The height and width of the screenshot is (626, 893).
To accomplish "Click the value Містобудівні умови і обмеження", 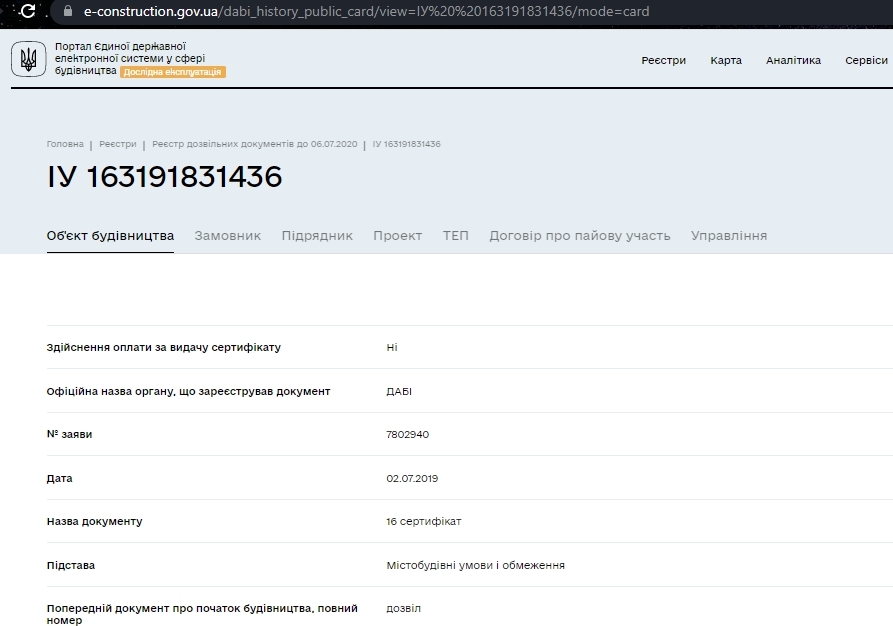I will click(476, 566).
